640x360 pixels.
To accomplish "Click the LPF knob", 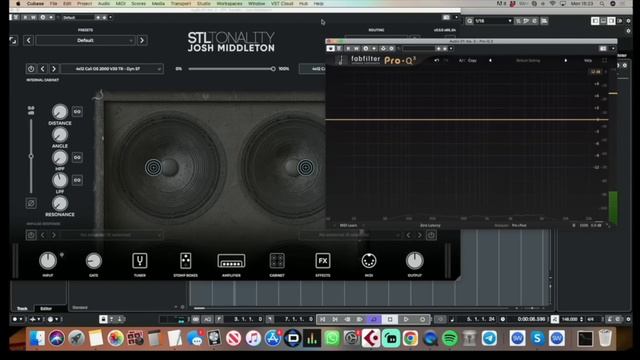I will click(60, 180).
